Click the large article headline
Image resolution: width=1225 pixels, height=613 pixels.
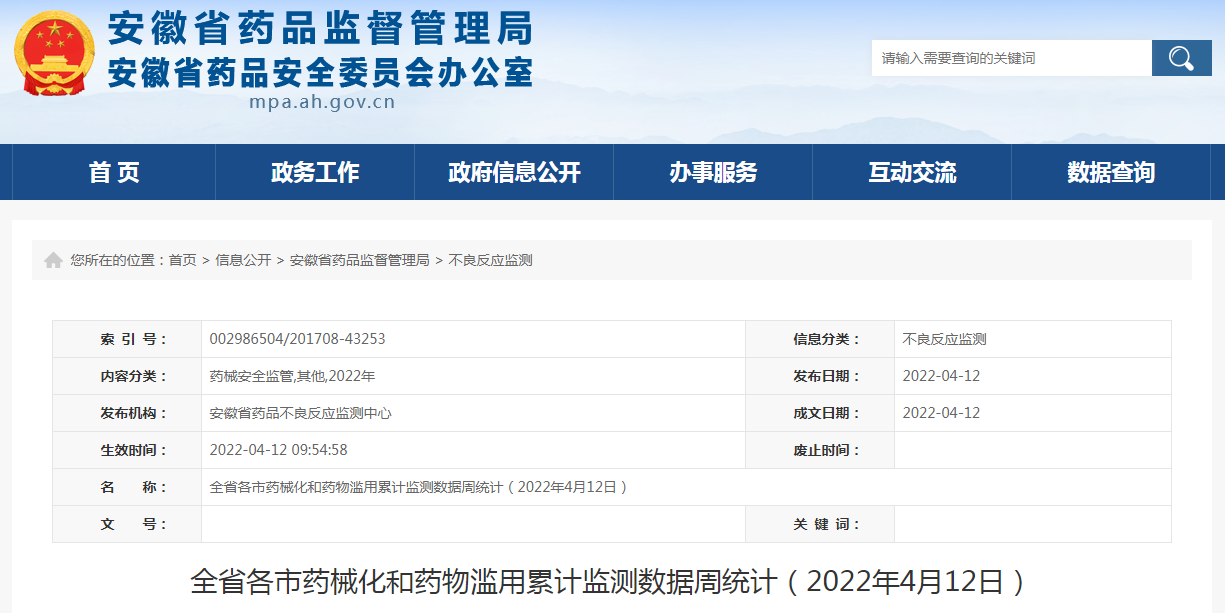pyautogui.click(x=611, y=582)
